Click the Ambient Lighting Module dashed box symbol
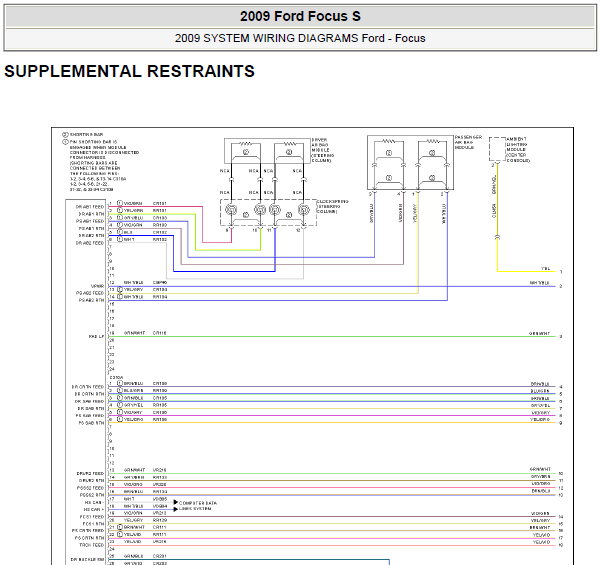 click(497, 149)
